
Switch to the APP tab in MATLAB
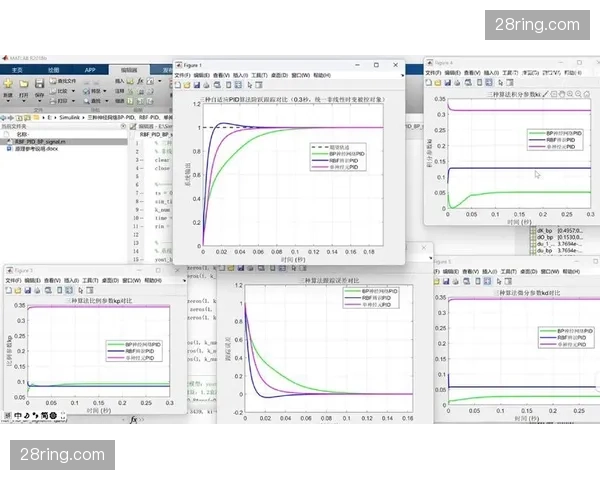coord(90,70)
